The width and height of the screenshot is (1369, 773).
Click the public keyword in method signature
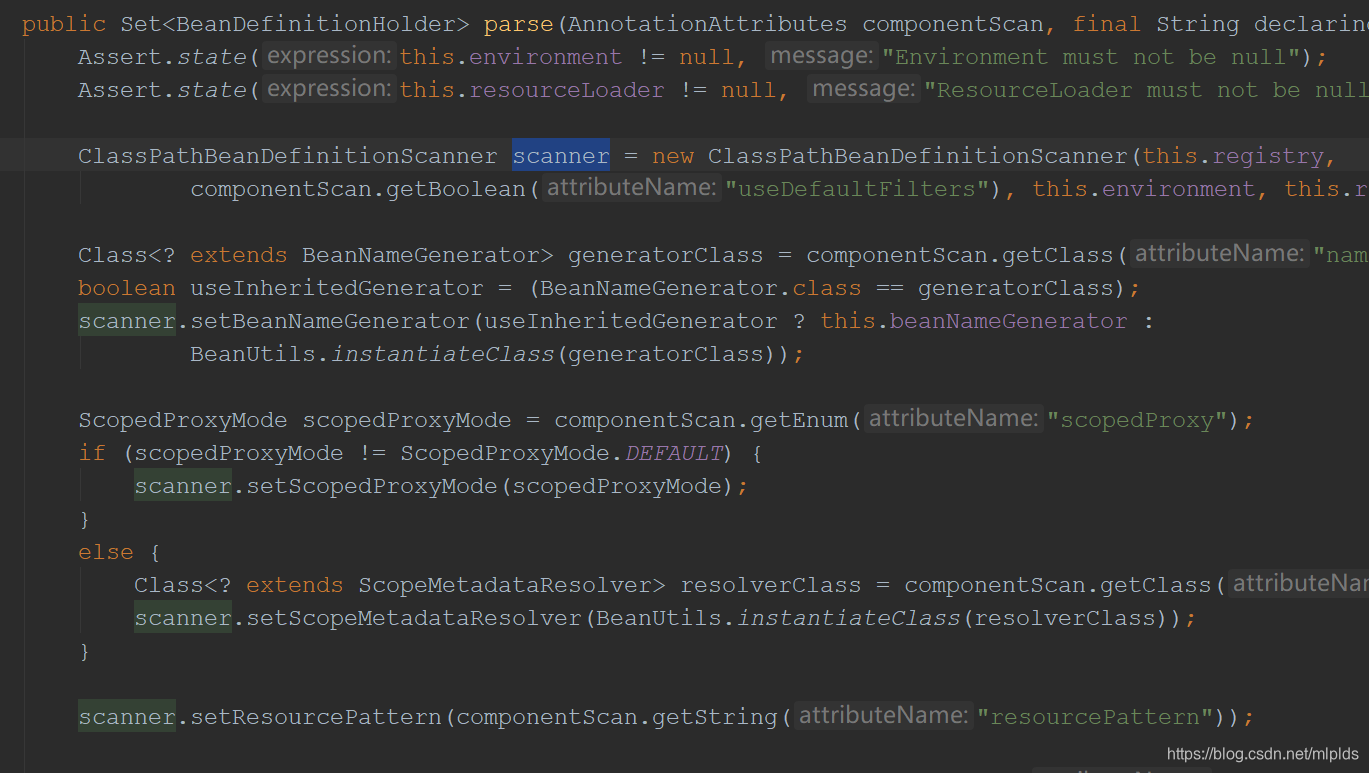coord(64,24)
